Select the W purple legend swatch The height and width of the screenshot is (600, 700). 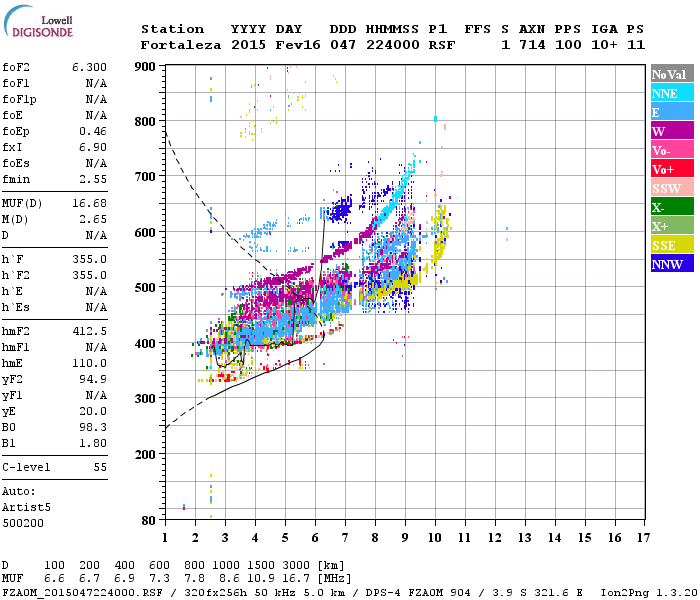(672, 131)
